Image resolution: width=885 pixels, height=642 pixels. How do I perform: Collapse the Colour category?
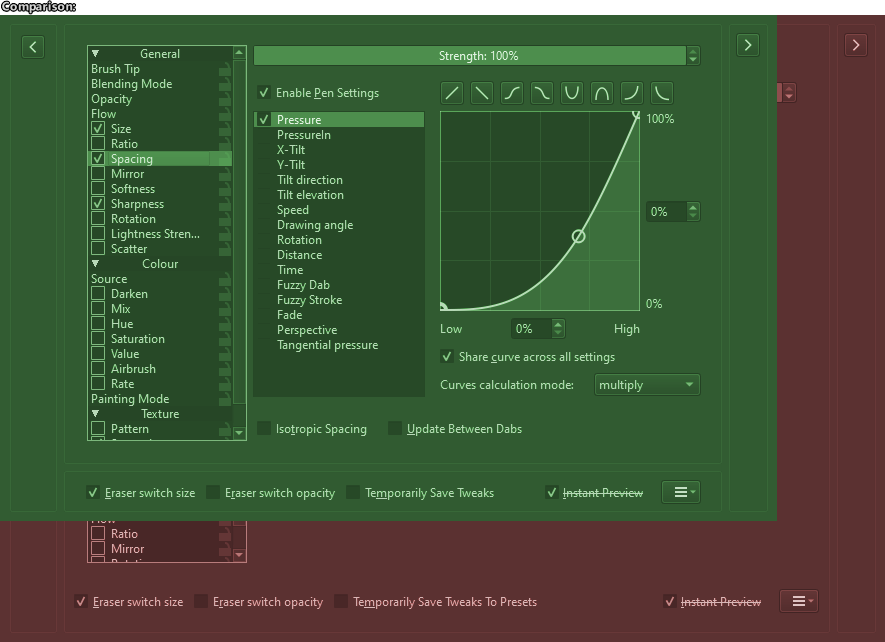[x=95, y=264]
